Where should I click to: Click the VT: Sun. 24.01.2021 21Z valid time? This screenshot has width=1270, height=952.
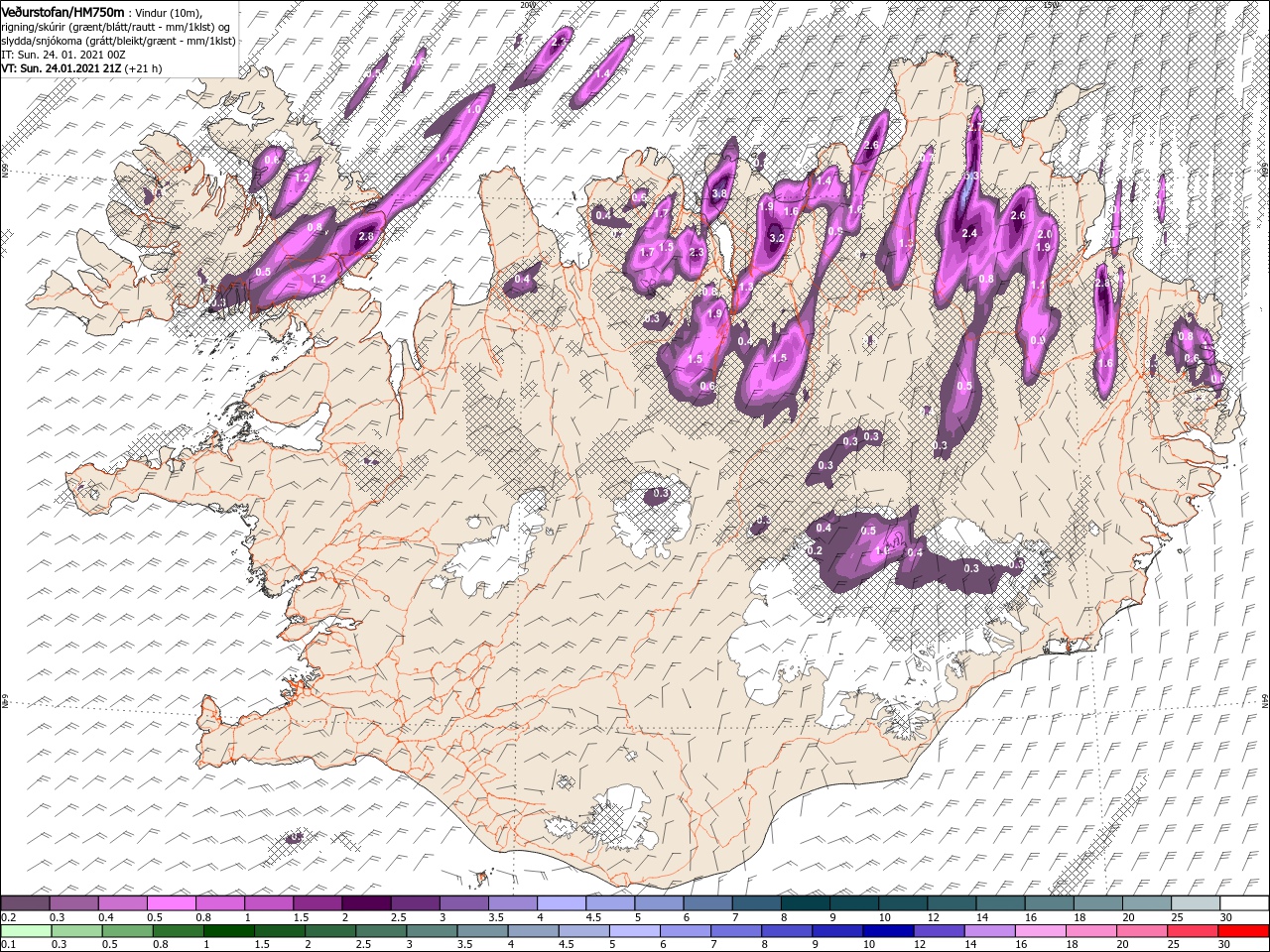click(x=62, y=68)
